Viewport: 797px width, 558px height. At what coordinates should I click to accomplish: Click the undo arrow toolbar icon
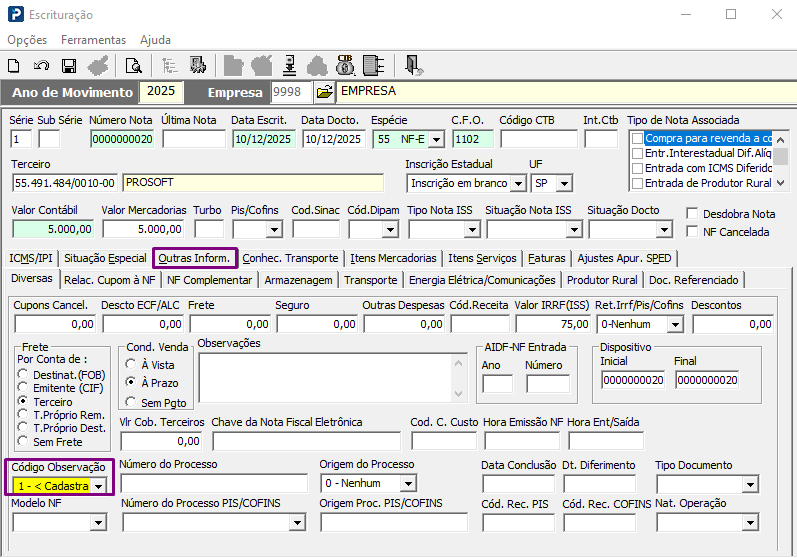pyautogui.click(x=41, y=66)
